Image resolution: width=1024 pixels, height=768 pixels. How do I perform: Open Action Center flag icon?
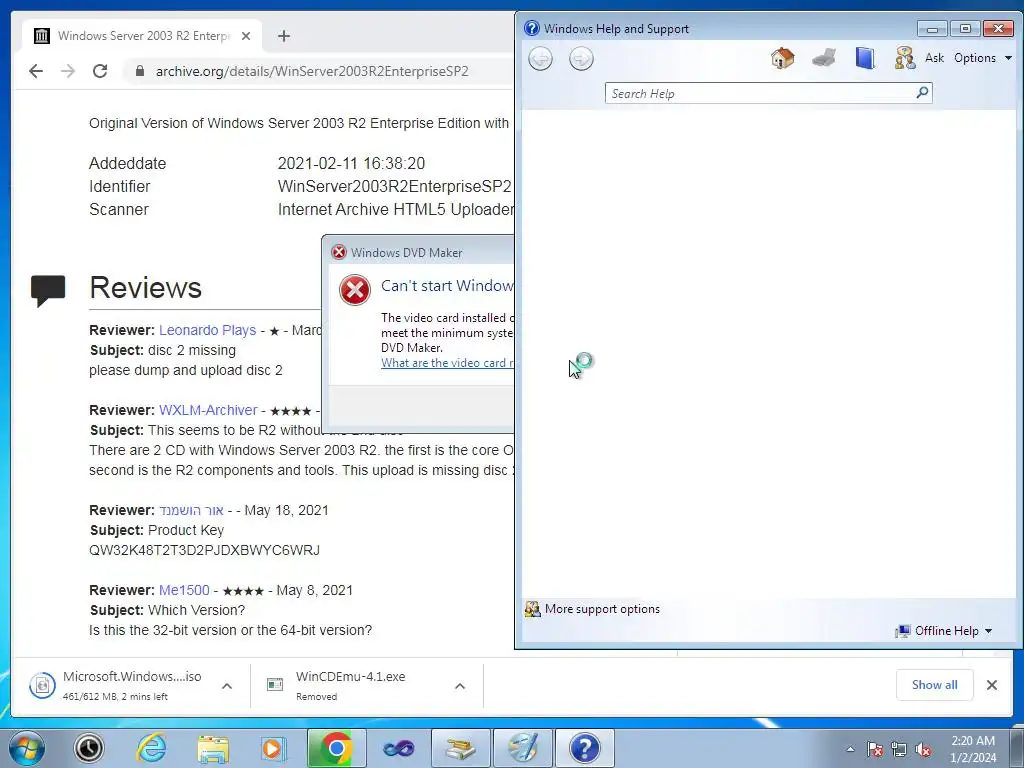[x=874, y=749]
